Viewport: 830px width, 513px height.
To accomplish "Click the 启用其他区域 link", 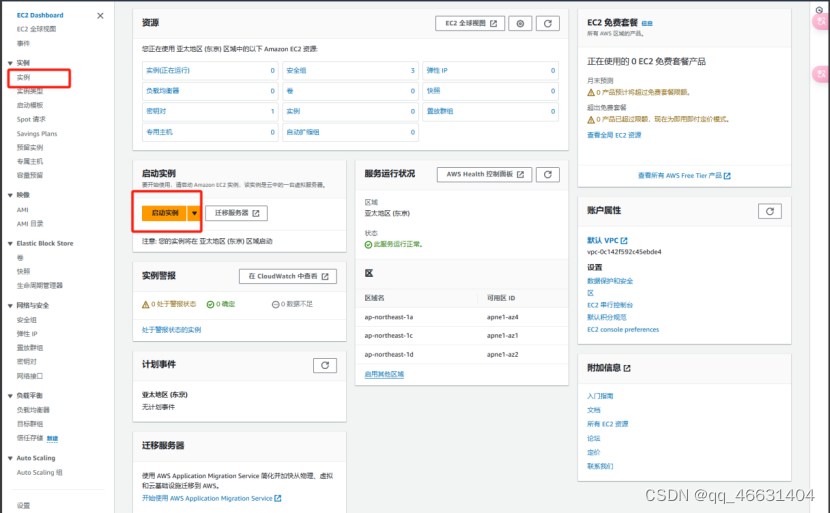I will (x=384, y=374).
